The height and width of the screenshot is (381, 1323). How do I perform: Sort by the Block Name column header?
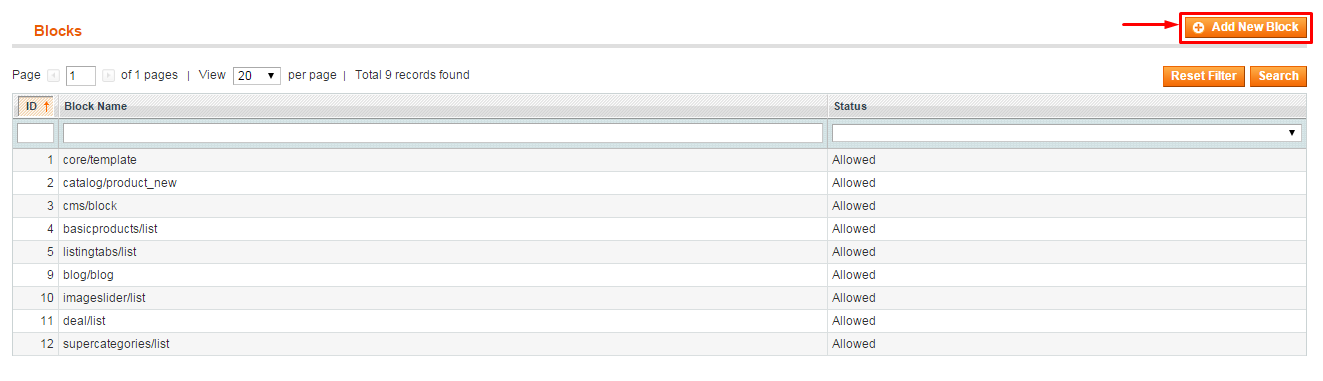(x=95, y=106)
